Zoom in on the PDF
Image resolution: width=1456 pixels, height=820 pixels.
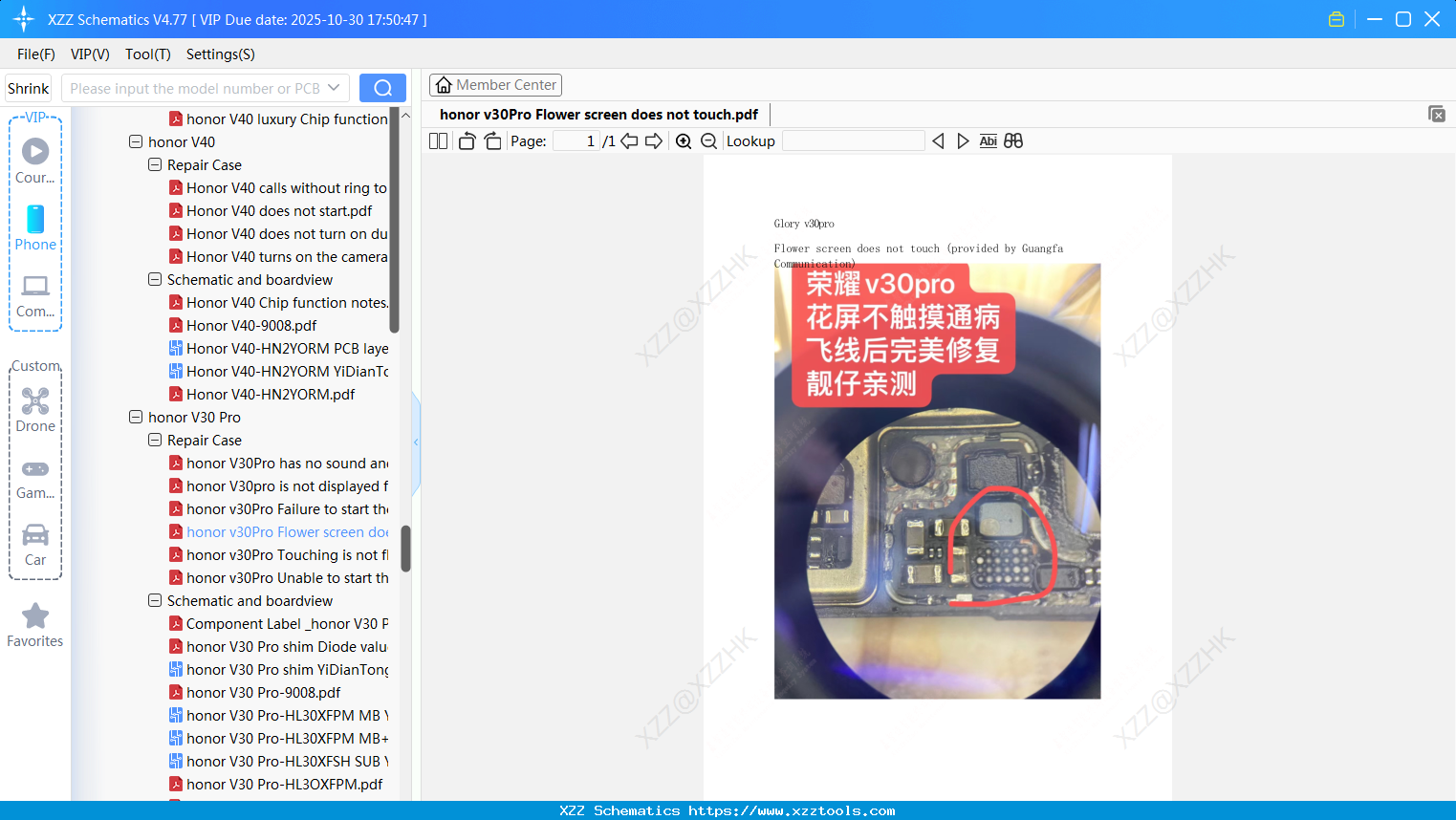coord(684,141)
